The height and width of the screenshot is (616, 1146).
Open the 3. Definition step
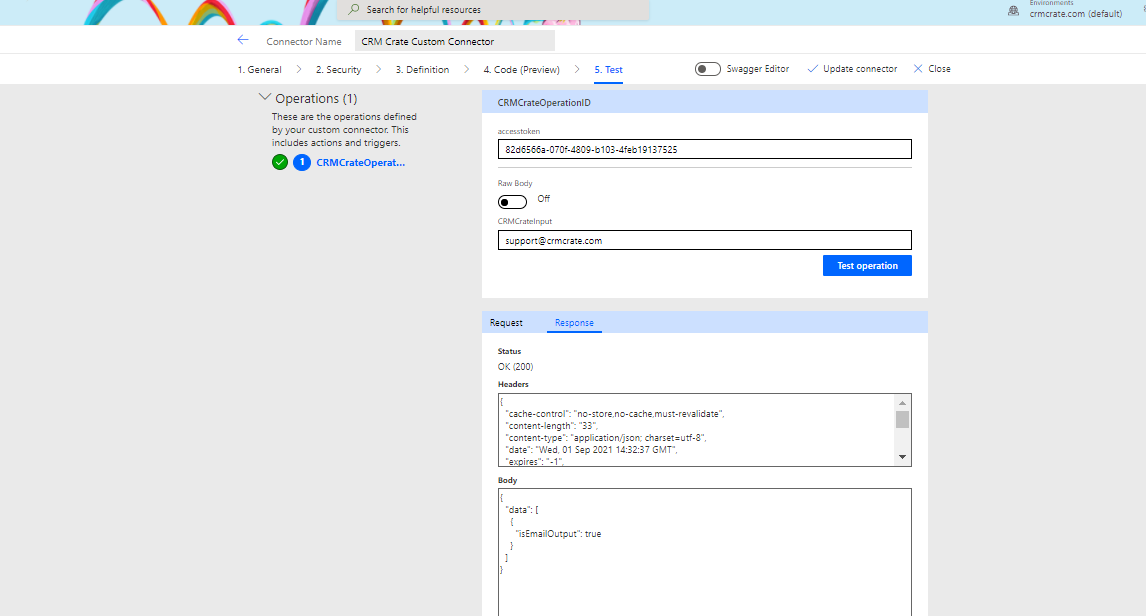coord(421,69)
